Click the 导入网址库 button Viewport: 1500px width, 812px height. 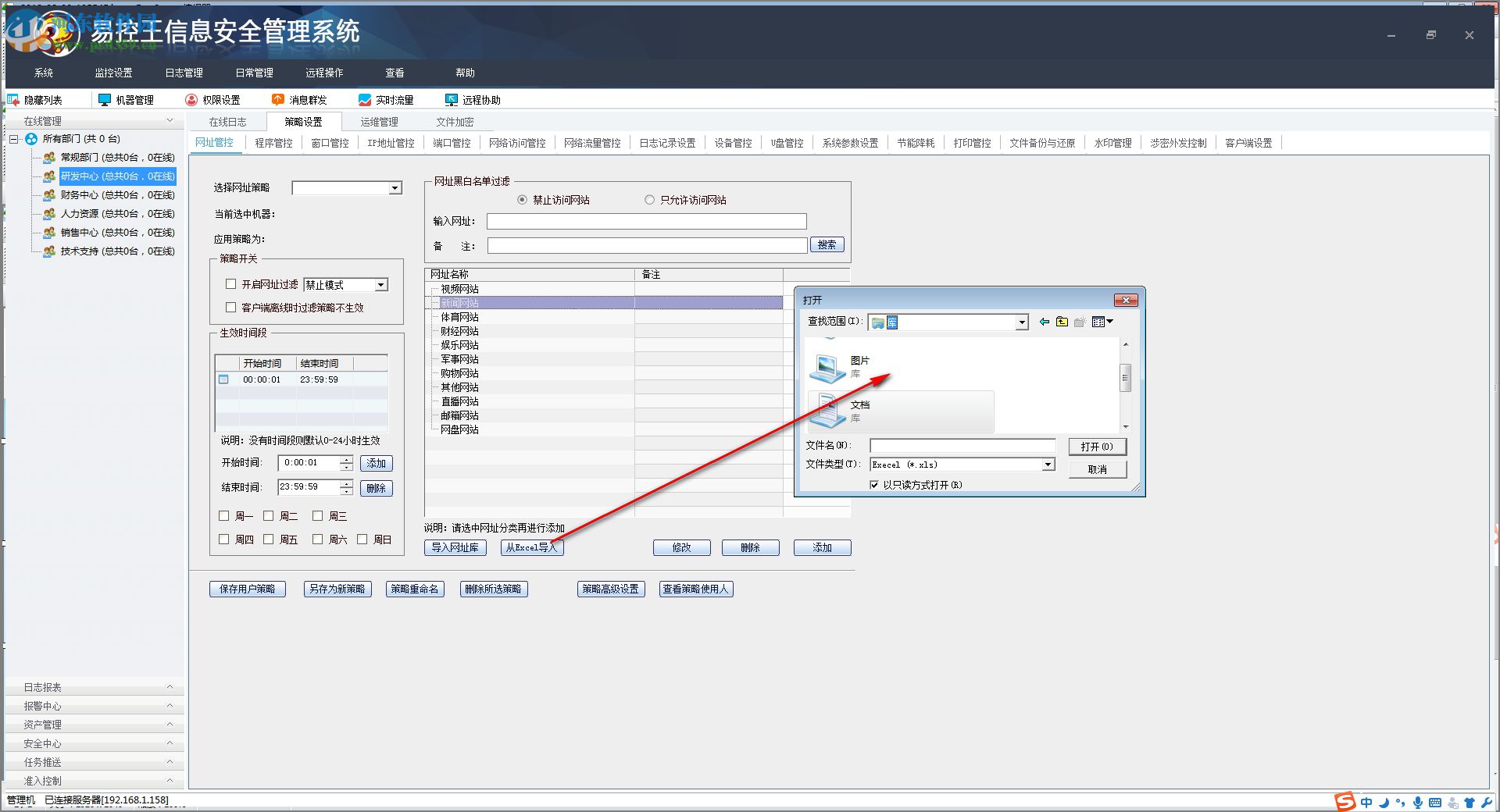tap(455, 547)
